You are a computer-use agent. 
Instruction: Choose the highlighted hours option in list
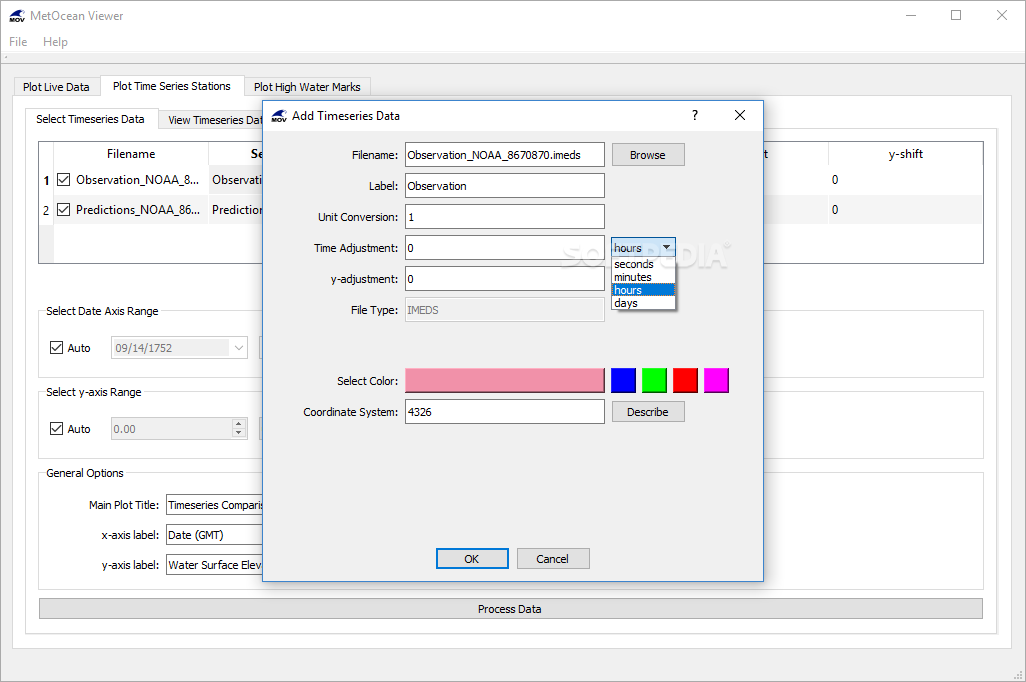tap(643, 290)
